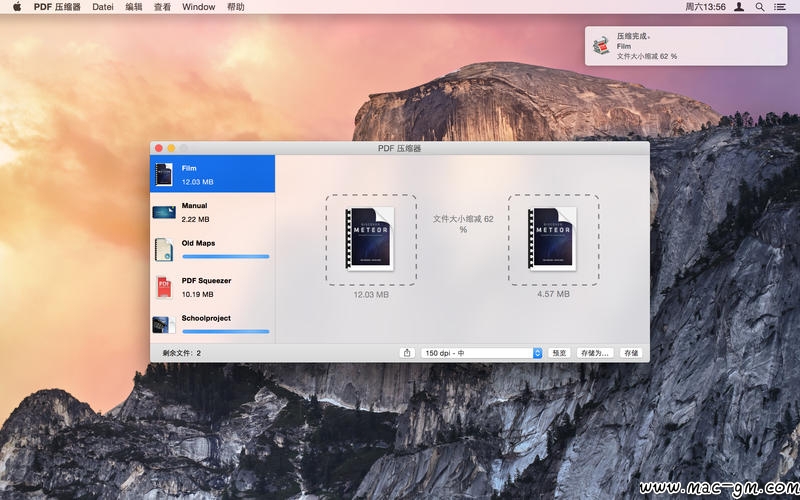Click the original 12.03 MB file preview
The image size is (800, 500).
371,239
